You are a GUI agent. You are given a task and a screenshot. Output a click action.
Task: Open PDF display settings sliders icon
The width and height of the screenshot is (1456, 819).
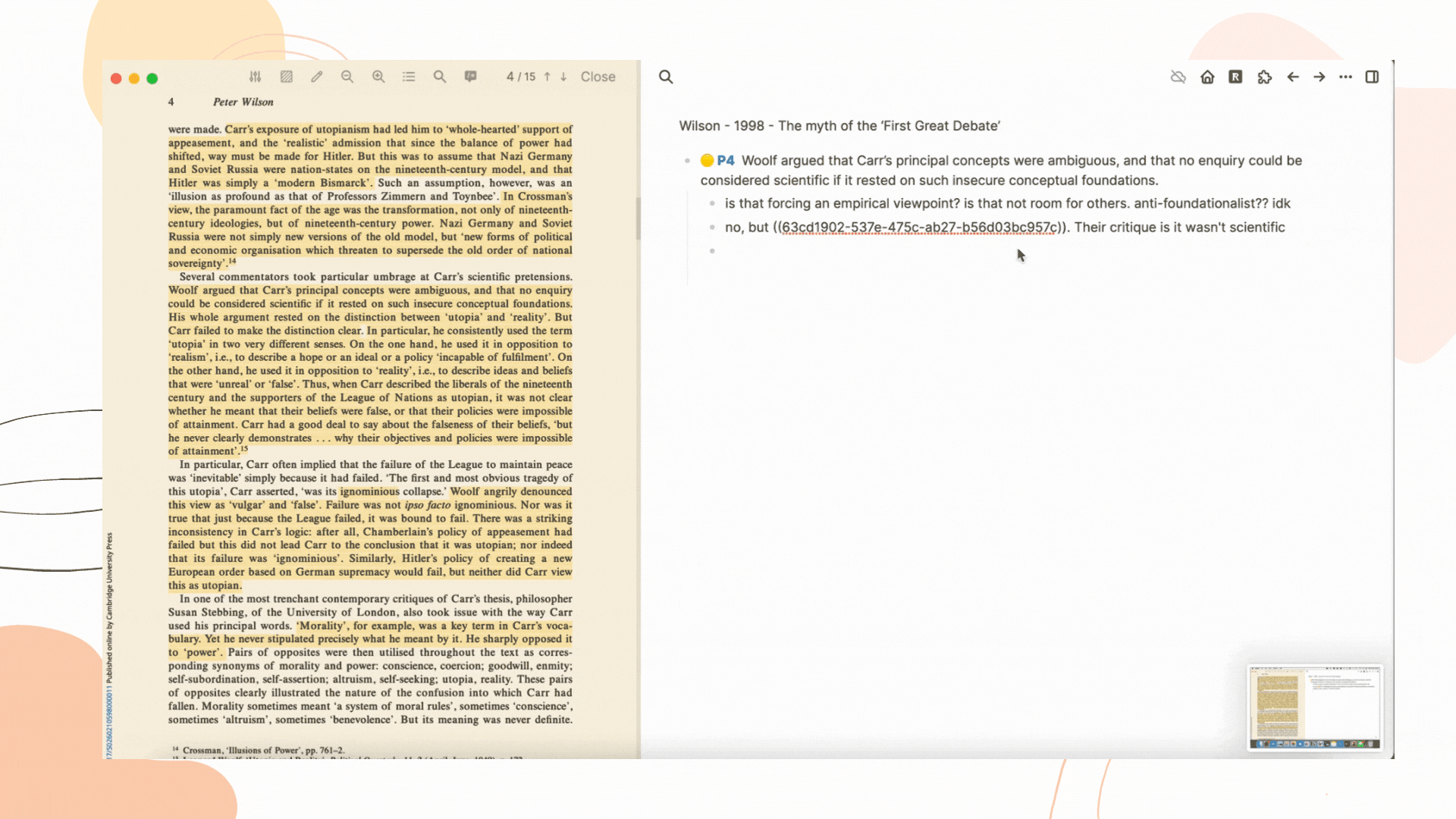pos(256,77)
